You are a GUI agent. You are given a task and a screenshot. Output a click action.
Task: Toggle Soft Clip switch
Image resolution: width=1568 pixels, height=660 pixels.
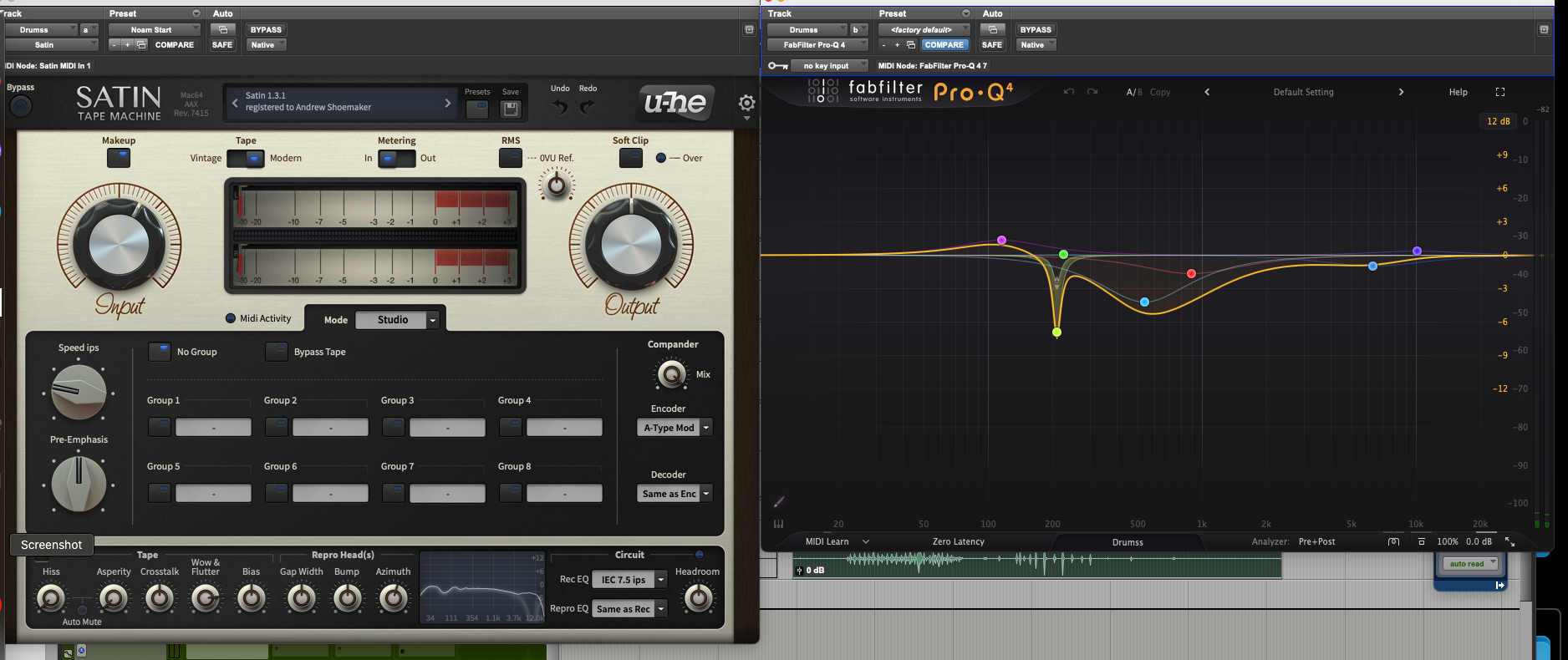(631, 157)
